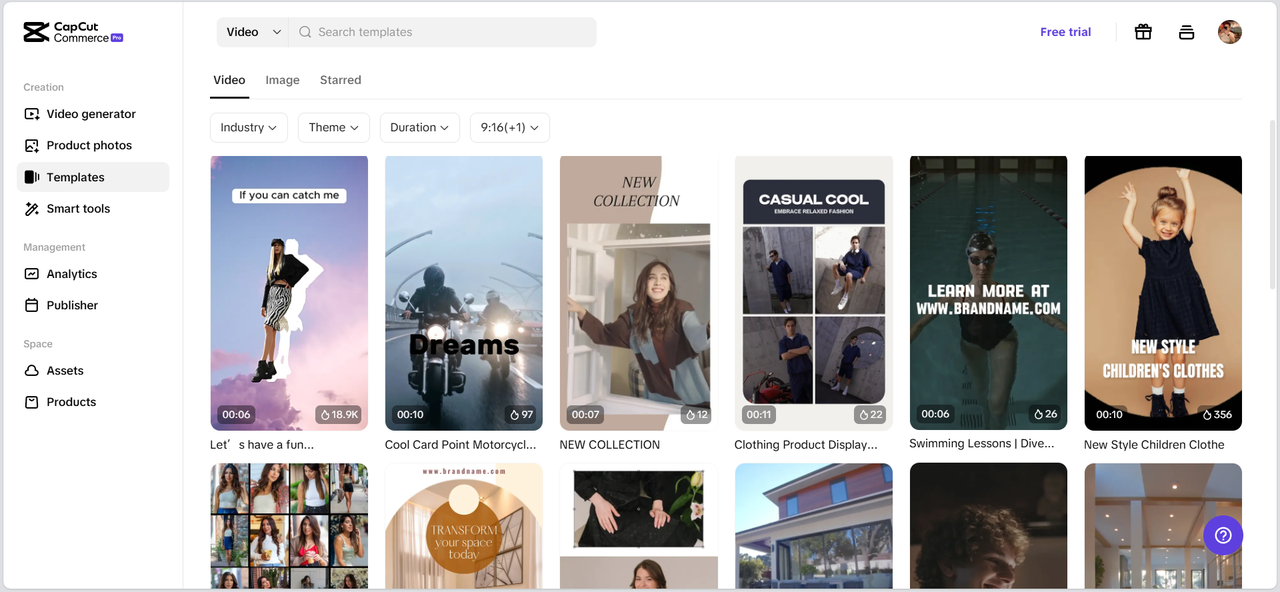Viewport: 1280px width, 592px height.
Task: Select the Templates sidebar icon
Action: click(32, 177)
